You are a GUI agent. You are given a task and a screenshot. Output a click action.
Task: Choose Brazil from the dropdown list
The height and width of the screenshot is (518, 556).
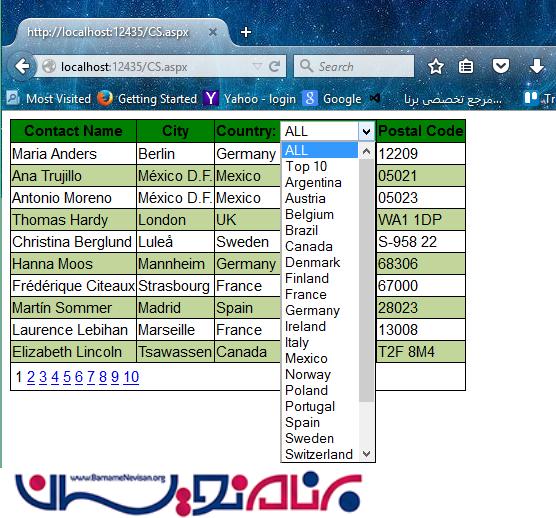click(320, 230)
